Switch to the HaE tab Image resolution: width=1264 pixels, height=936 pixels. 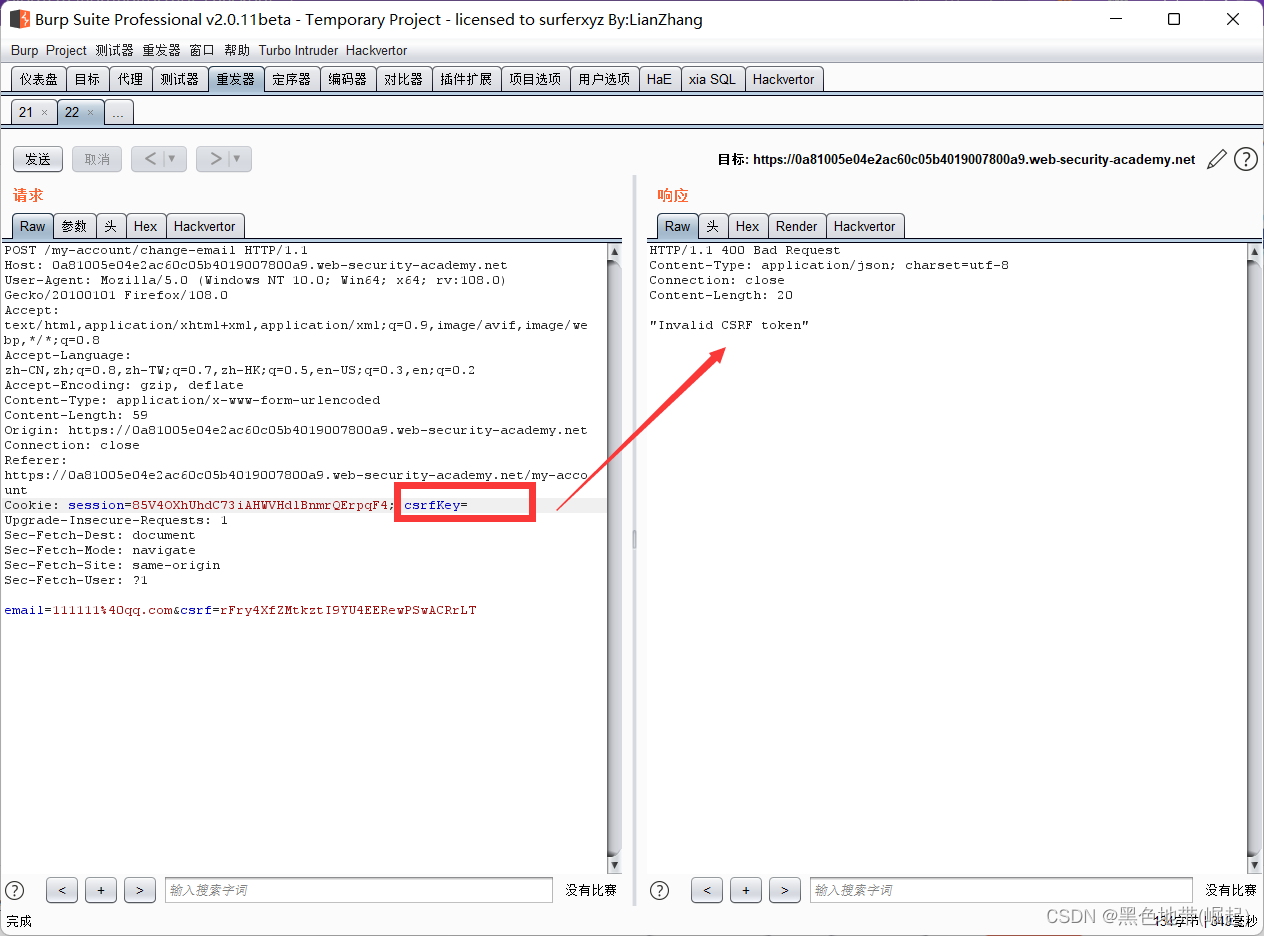click(x=659, y=79)
